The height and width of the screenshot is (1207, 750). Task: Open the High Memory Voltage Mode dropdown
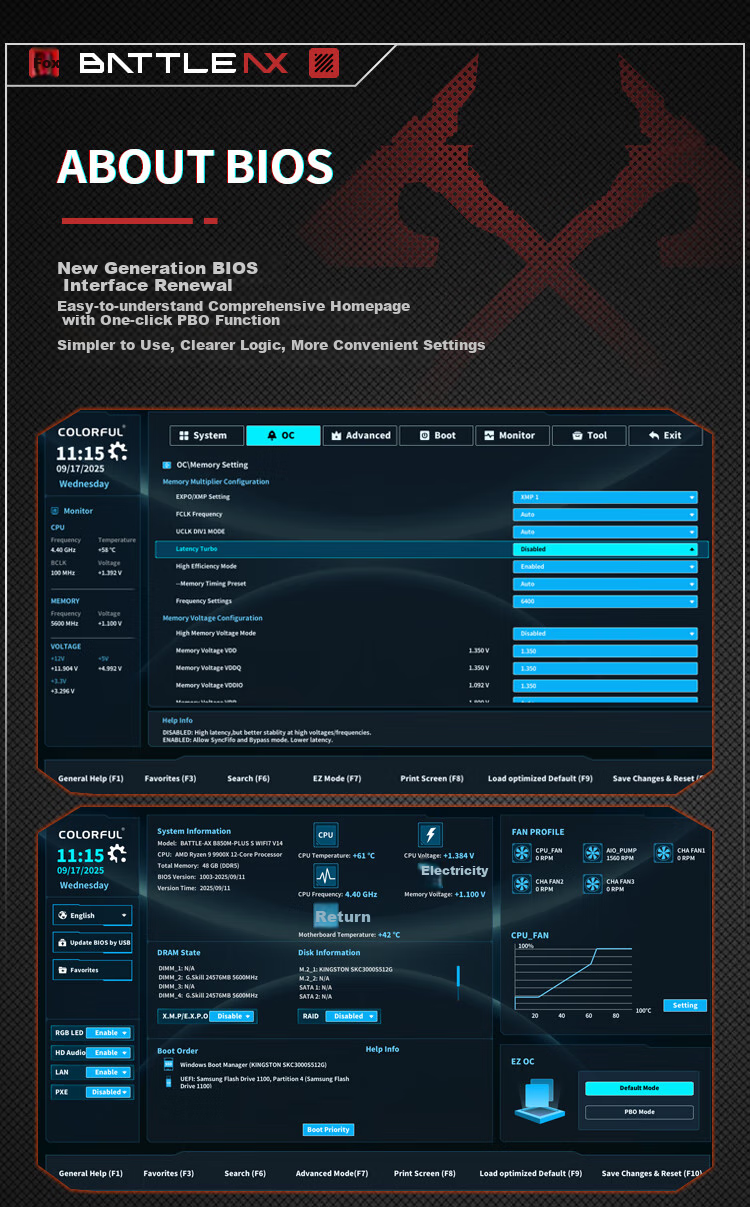coord(605,633)
